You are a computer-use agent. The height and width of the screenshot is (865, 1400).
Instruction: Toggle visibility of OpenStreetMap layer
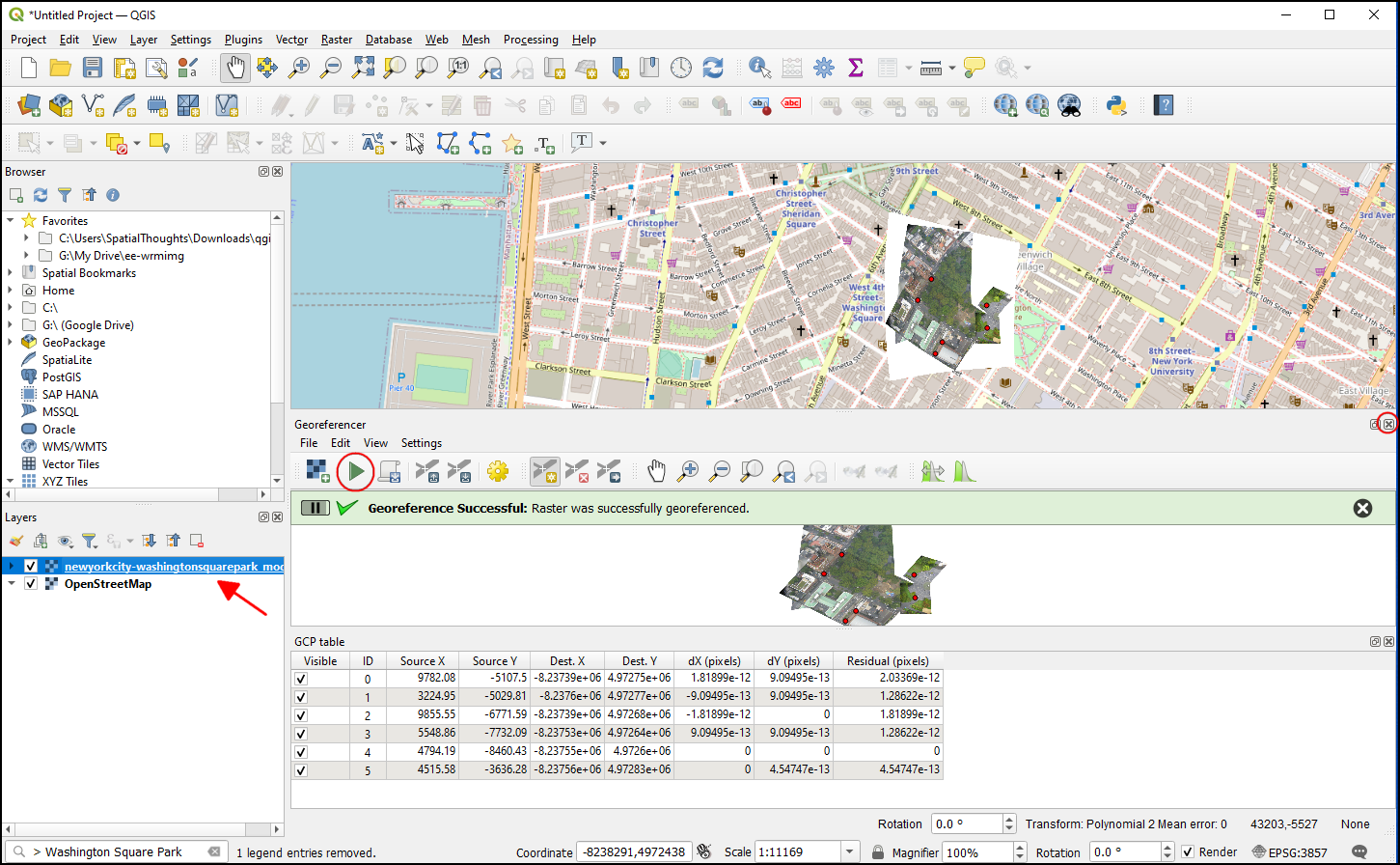[x=31, y=584]
